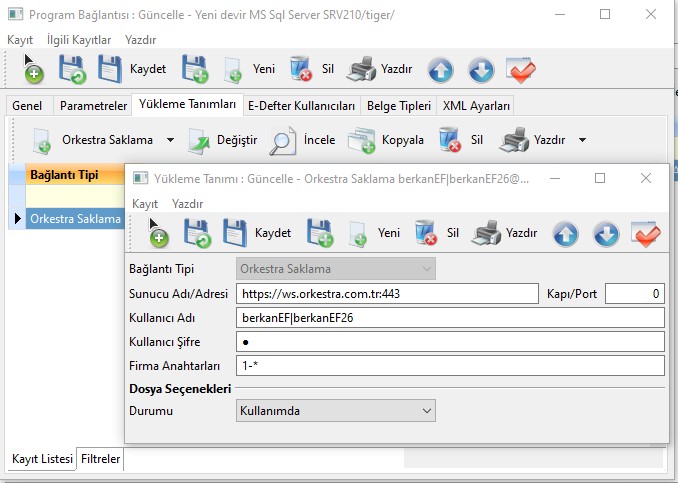
Task: Select the Filtreler bottom tab
Action: pos(101,459)
